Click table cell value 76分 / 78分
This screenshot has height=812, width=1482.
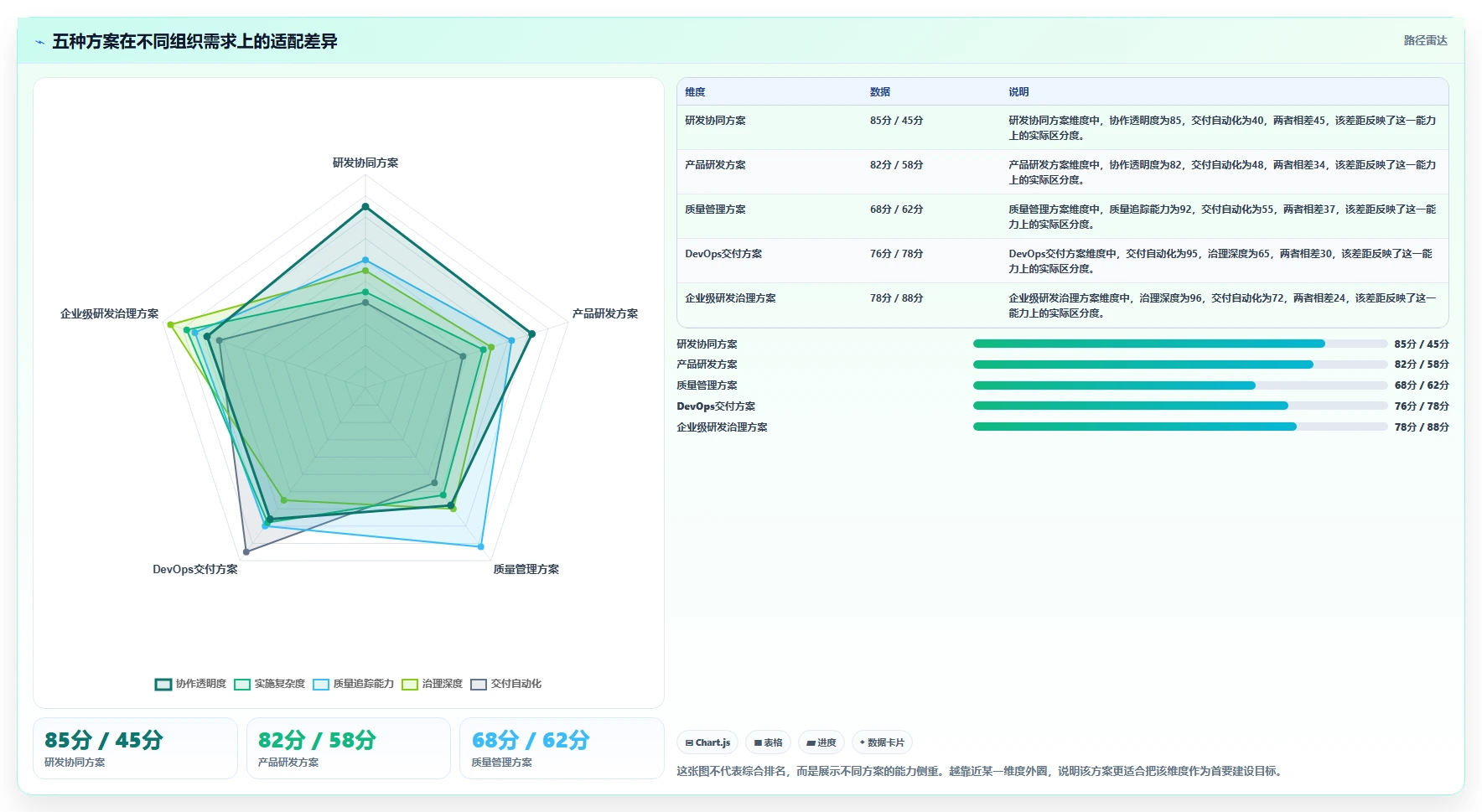click(896, 254)
